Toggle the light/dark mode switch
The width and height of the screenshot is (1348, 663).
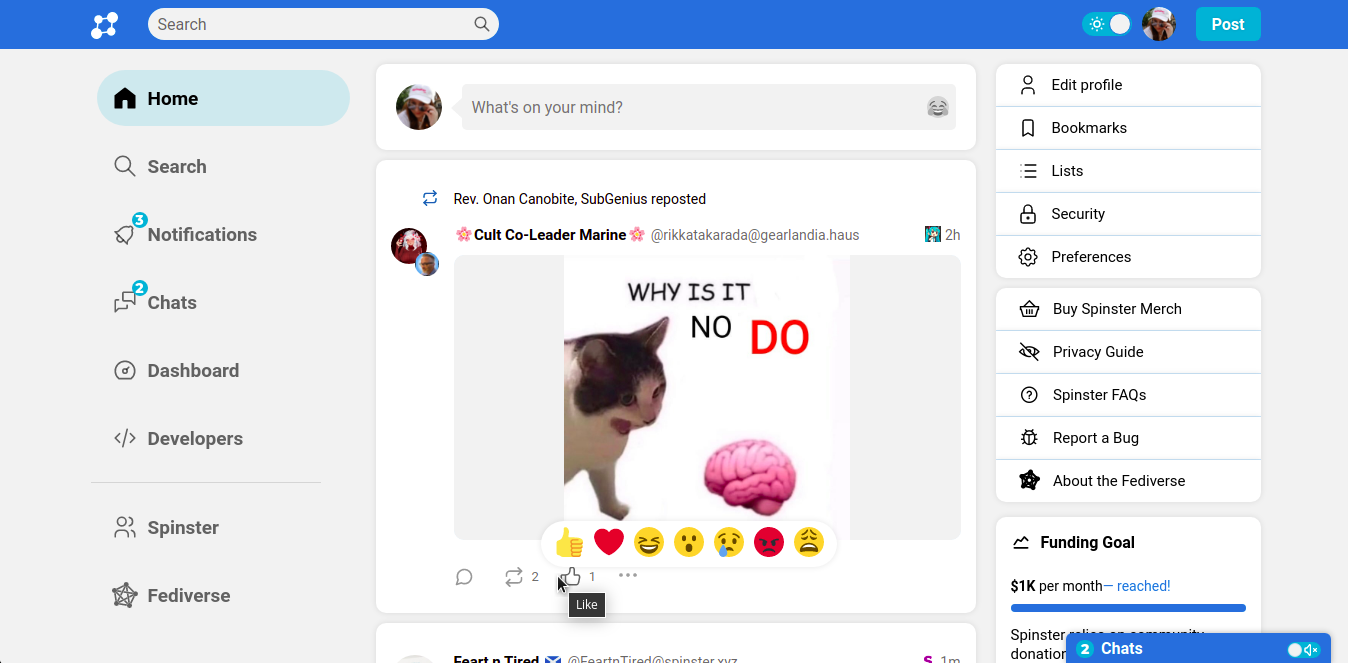[x=1106, y=23]
